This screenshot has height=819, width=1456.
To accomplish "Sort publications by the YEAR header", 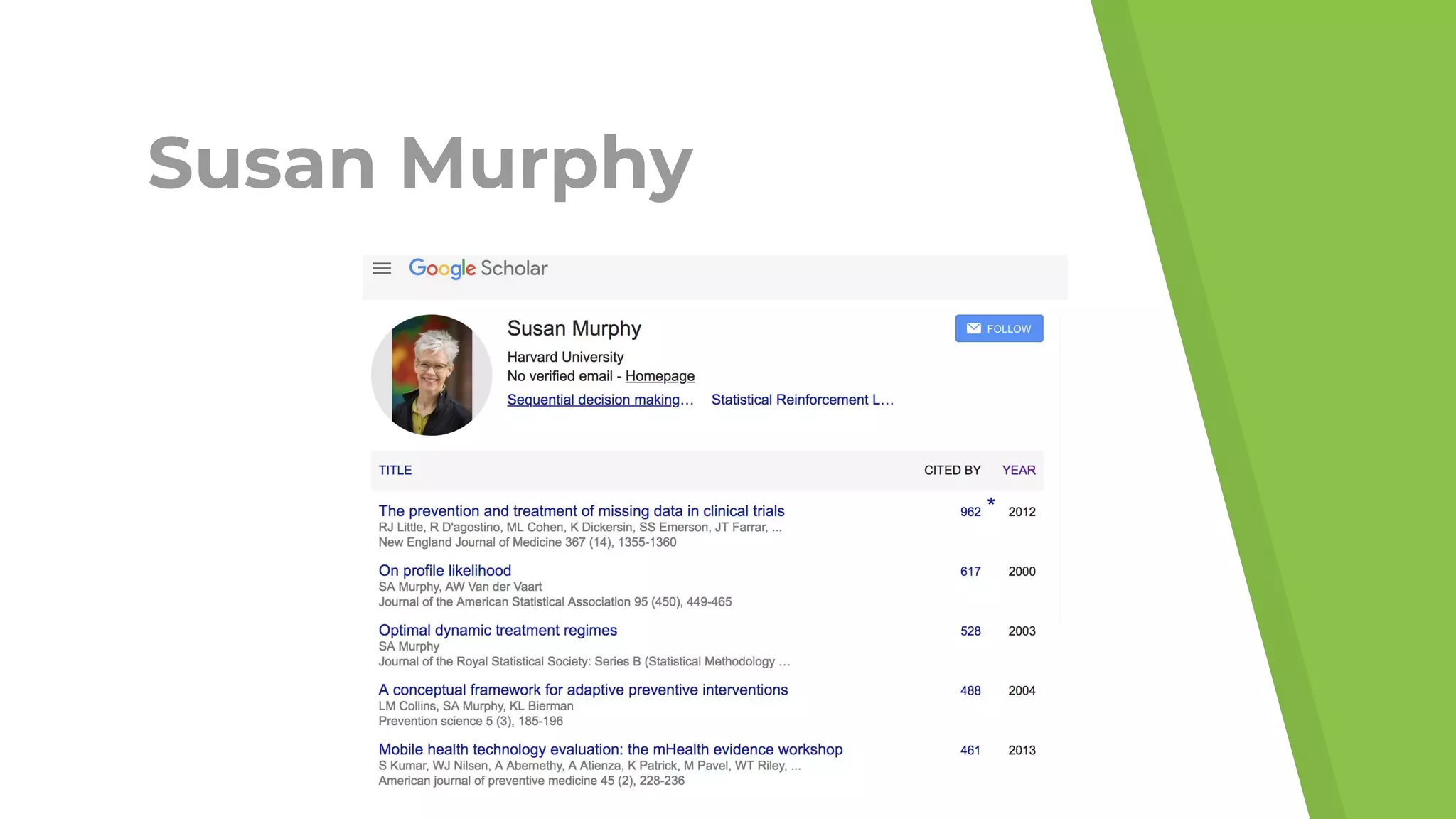I will 1019,470.
